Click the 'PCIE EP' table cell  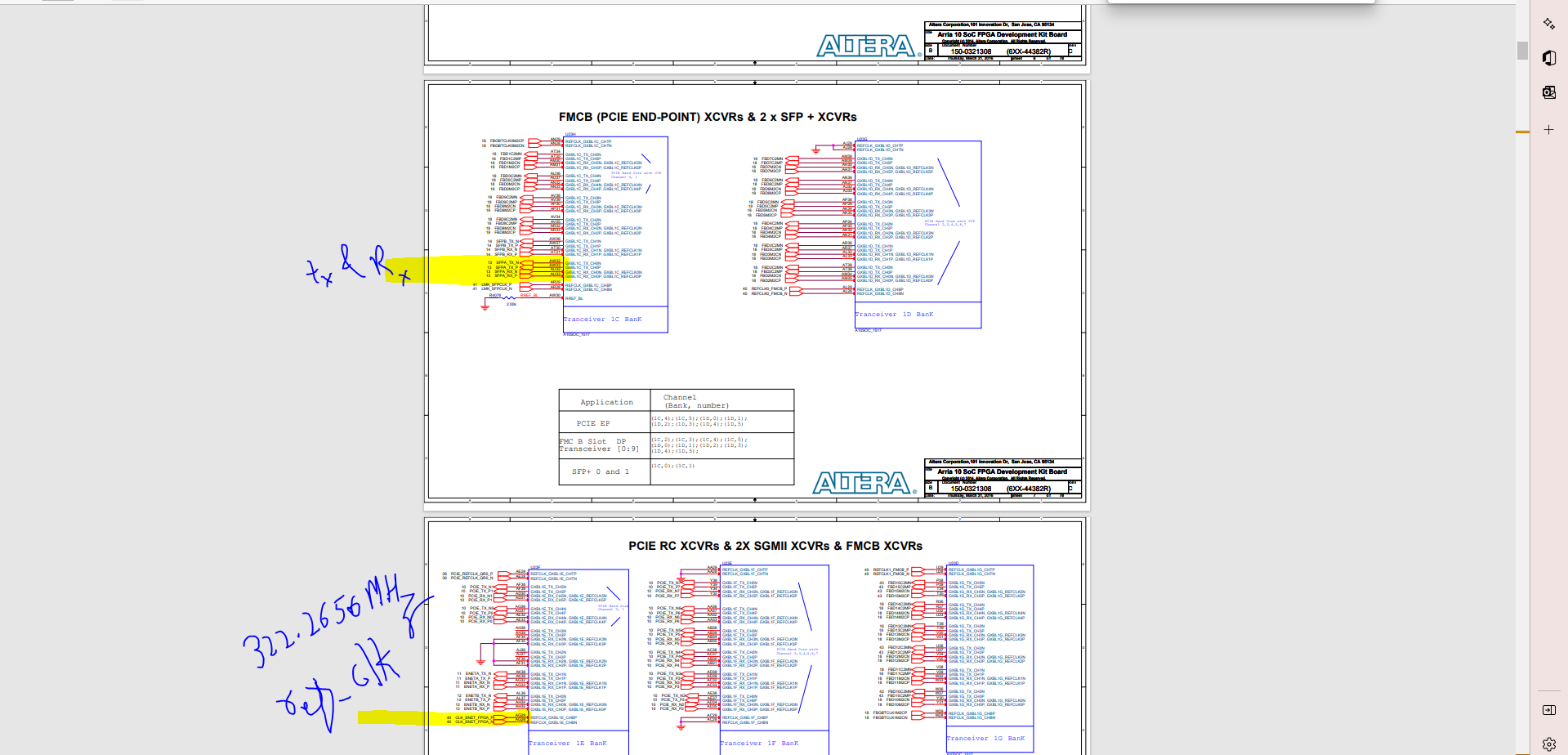605,423
